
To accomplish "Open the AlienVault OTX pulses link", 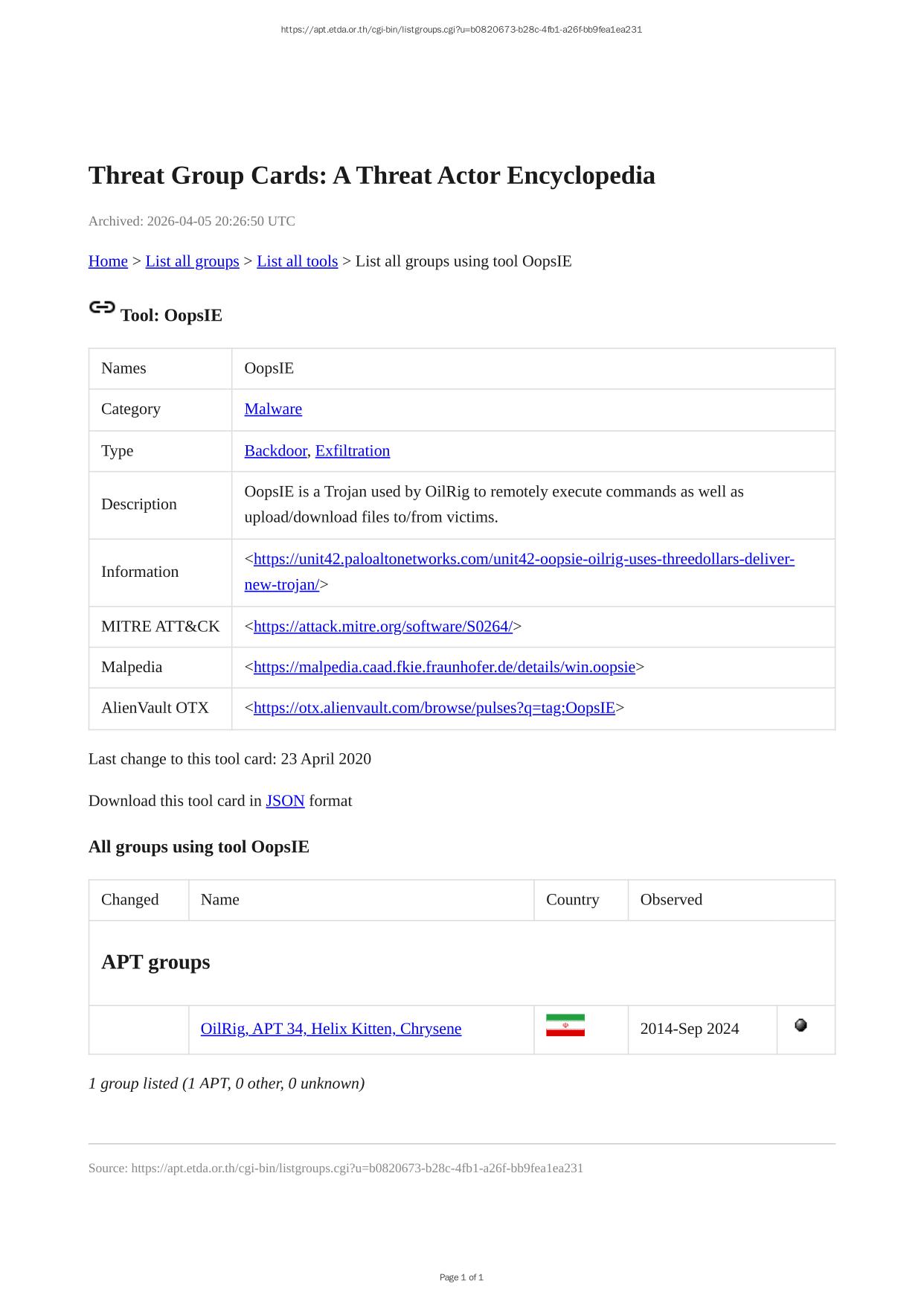I will pos(434,707).
